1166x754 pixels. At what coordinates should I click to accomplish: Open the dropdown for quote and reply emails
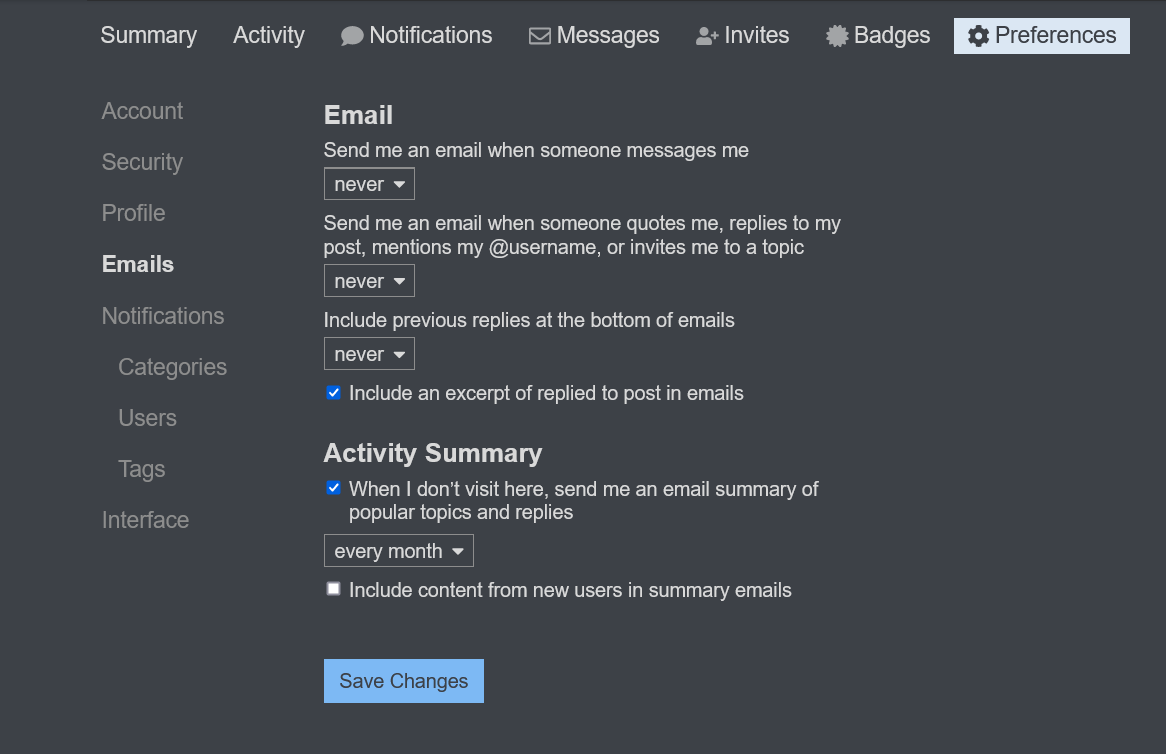369,281
